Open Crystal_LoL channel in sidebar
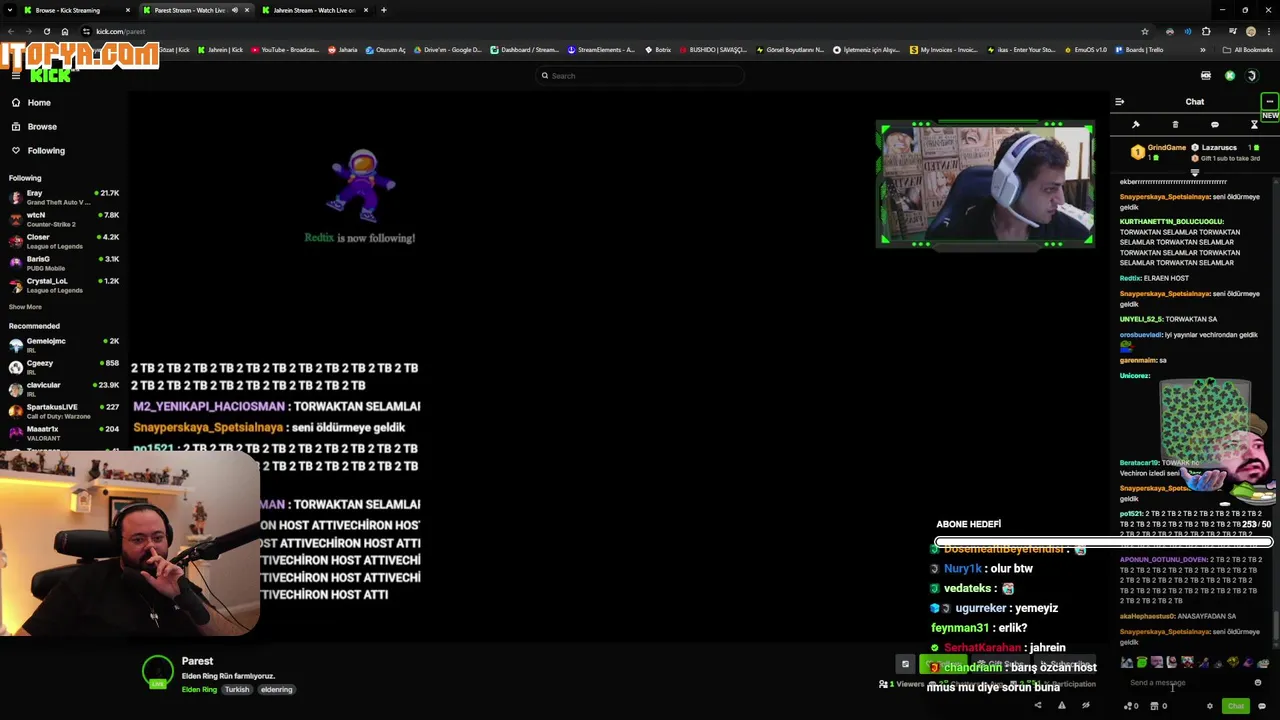The image size is (1280, 720). point(64,285)
